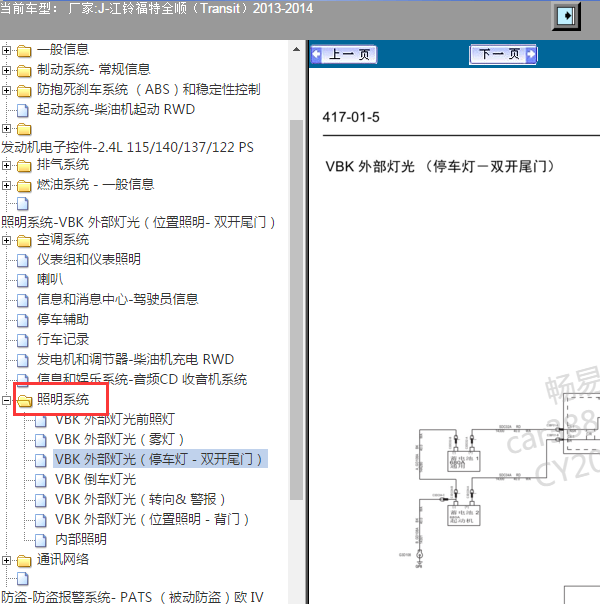600x604 pixels.
Task: Collapse the 照明系统 folder
Action: [6, 400]
